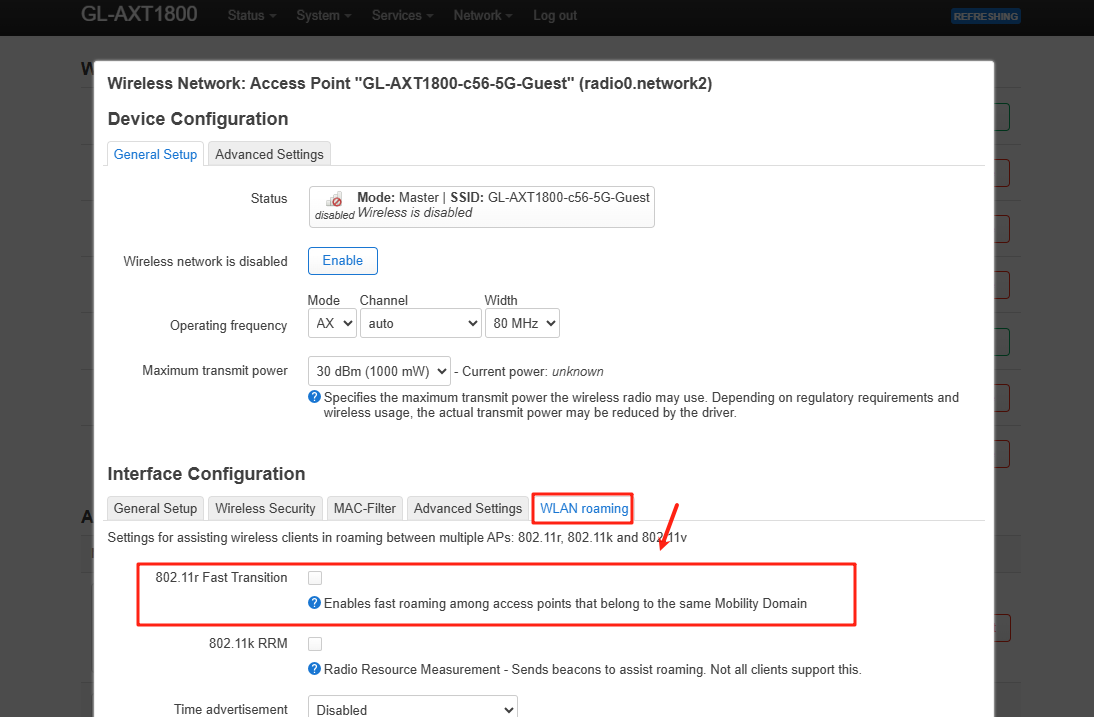
Task: Toggle the 802.11k RRM checkbox
Action: (x=315, y=644)
